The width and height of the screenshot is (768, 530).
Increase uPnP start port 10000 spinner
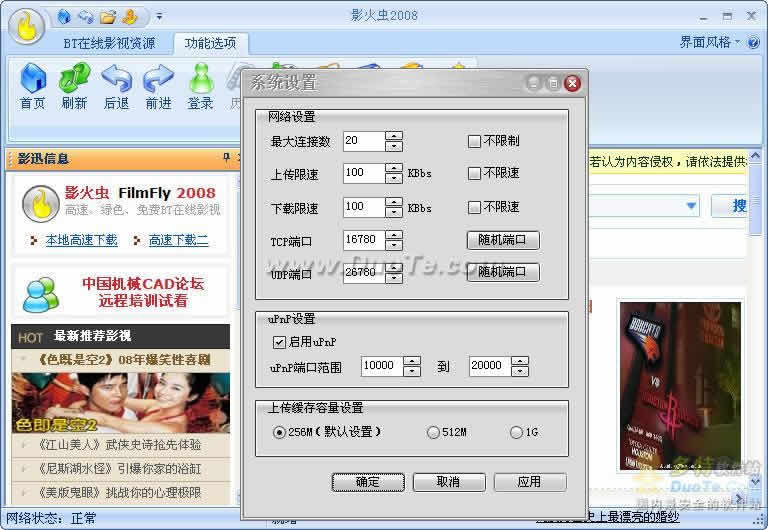click(x=412, y=361)
